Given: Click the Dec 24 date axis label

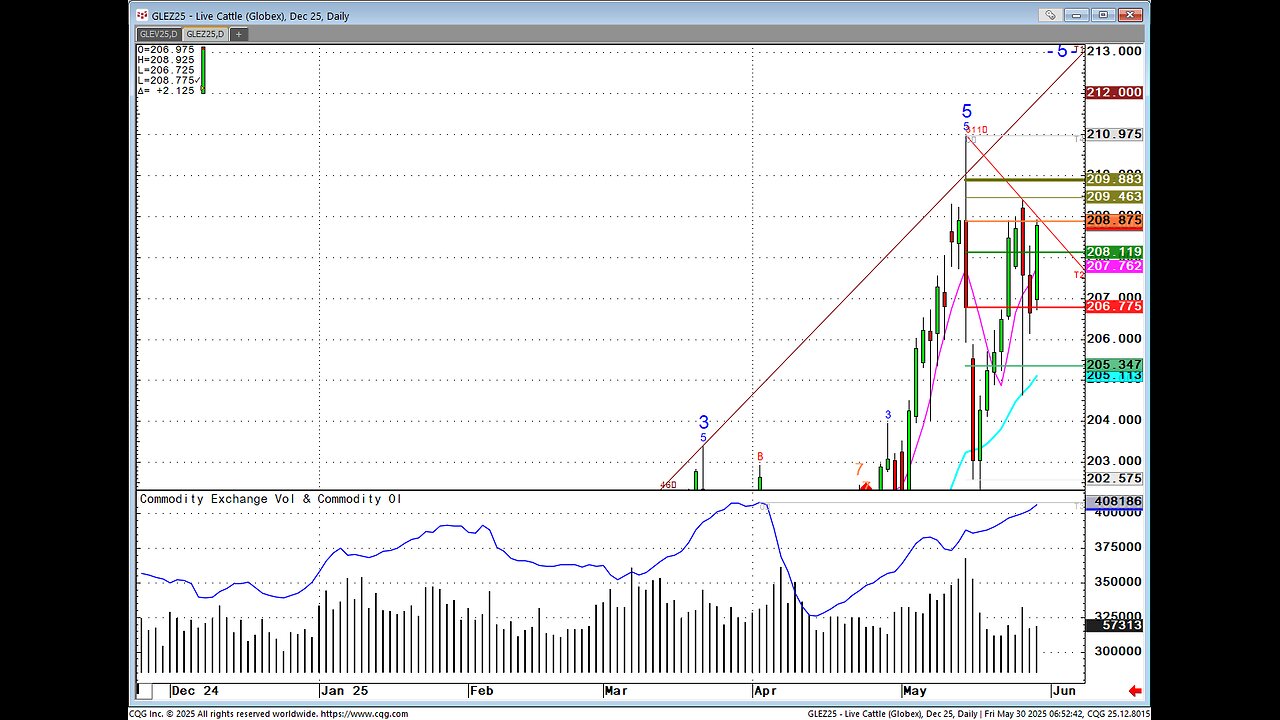Looking at the screenshot, I should (x=194, y=690).
